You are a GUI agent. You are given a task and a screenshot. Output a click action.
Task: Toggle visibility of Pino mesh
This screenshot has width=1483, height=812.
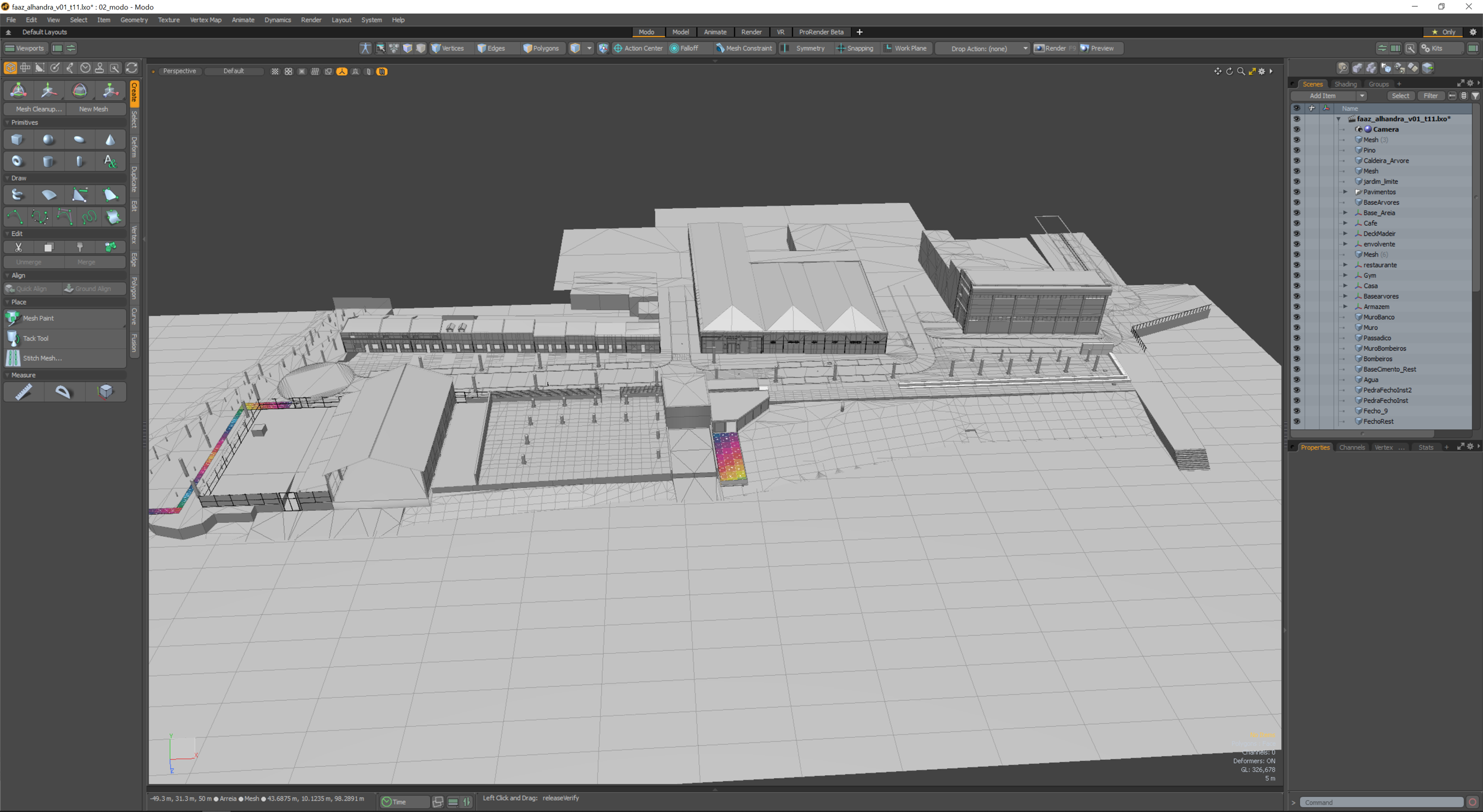click(1296, 151)
